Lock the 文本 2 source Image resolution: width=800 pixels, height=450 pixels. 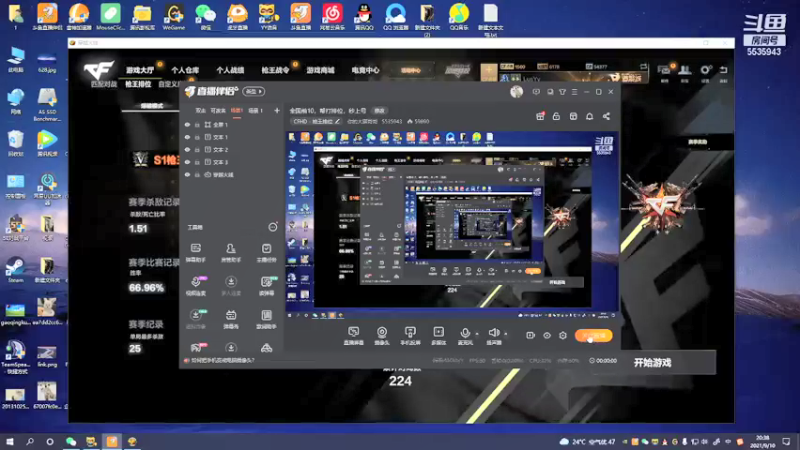197,149
